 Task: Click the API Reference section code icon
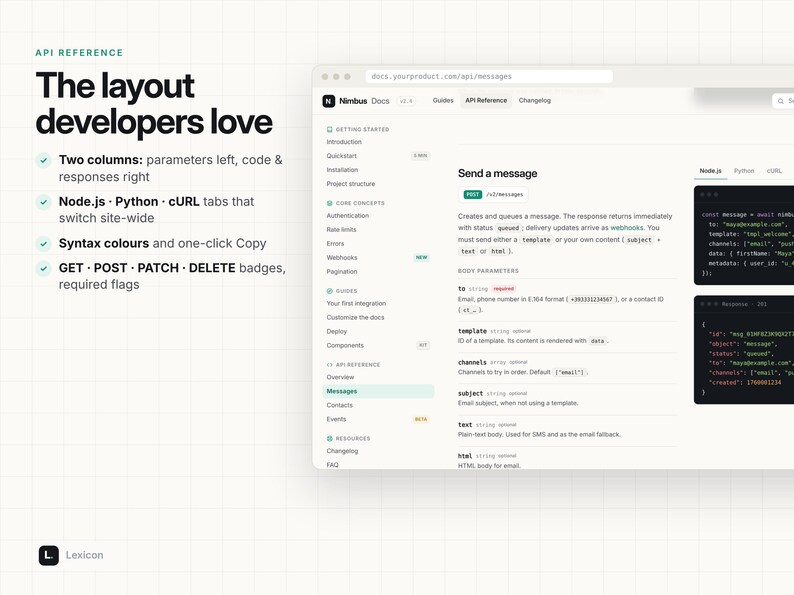coord(330,365)
